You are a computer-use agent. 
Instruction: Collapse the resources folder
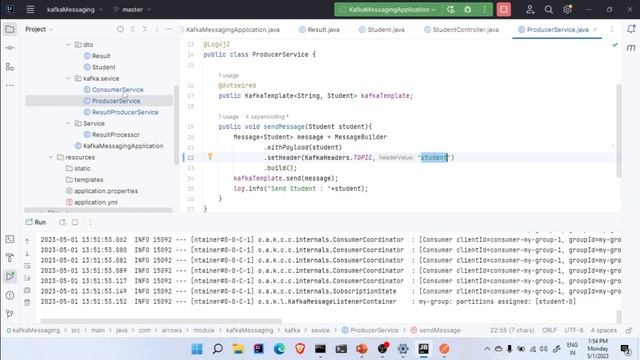click(51, 157)
